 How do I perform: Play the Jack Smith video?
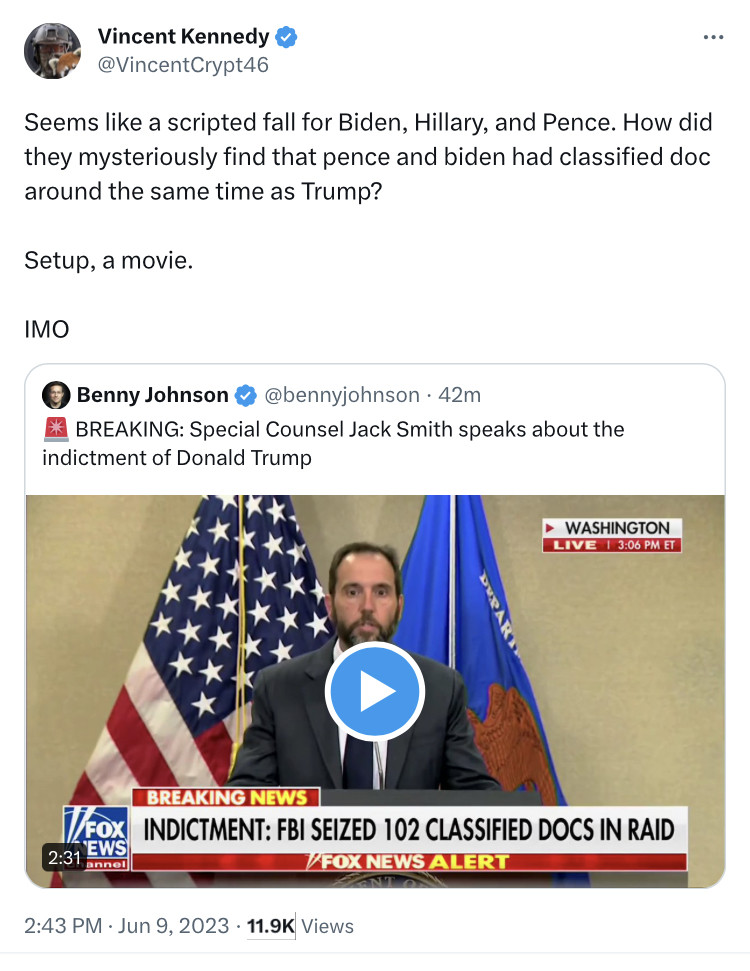[375, 692]
